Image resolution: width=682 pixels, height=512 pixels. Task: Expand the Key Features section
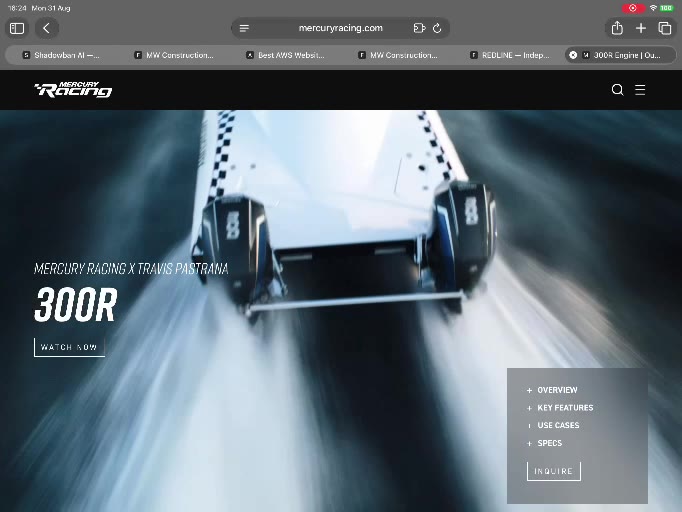[x=560, y=408]
